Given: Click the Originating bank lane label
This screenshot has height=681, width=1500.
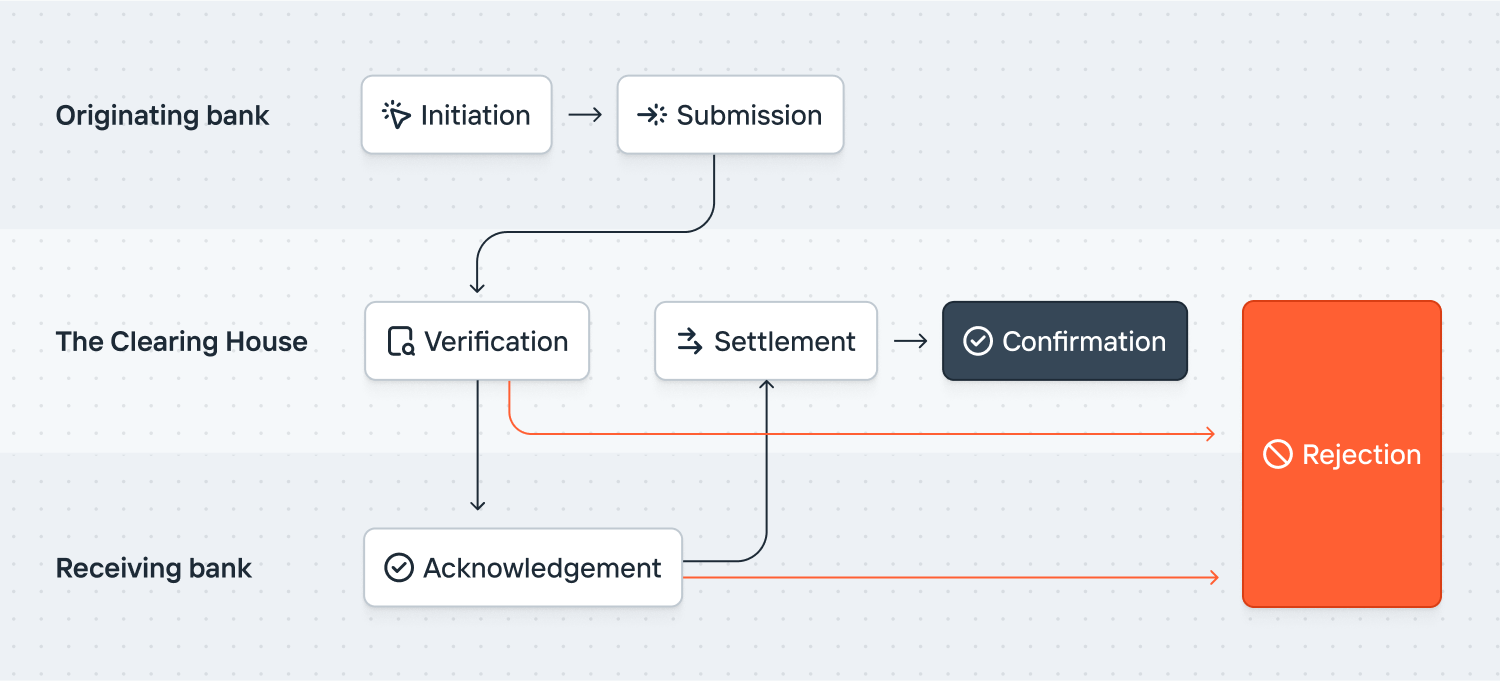Looking at the screenshot, I should (163, 116).
